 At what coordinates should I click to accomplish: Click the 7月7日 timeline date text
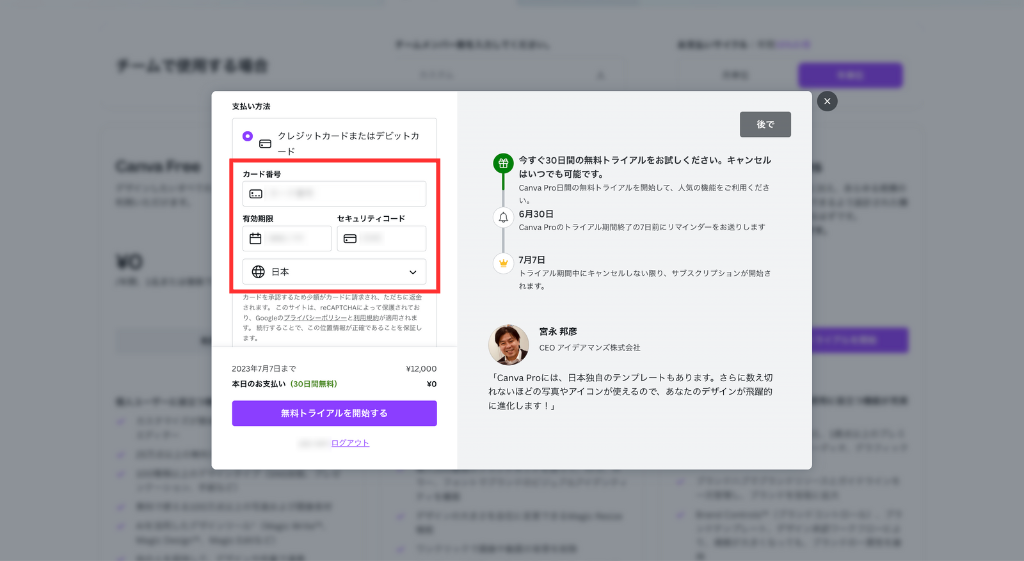click(532, 259)
